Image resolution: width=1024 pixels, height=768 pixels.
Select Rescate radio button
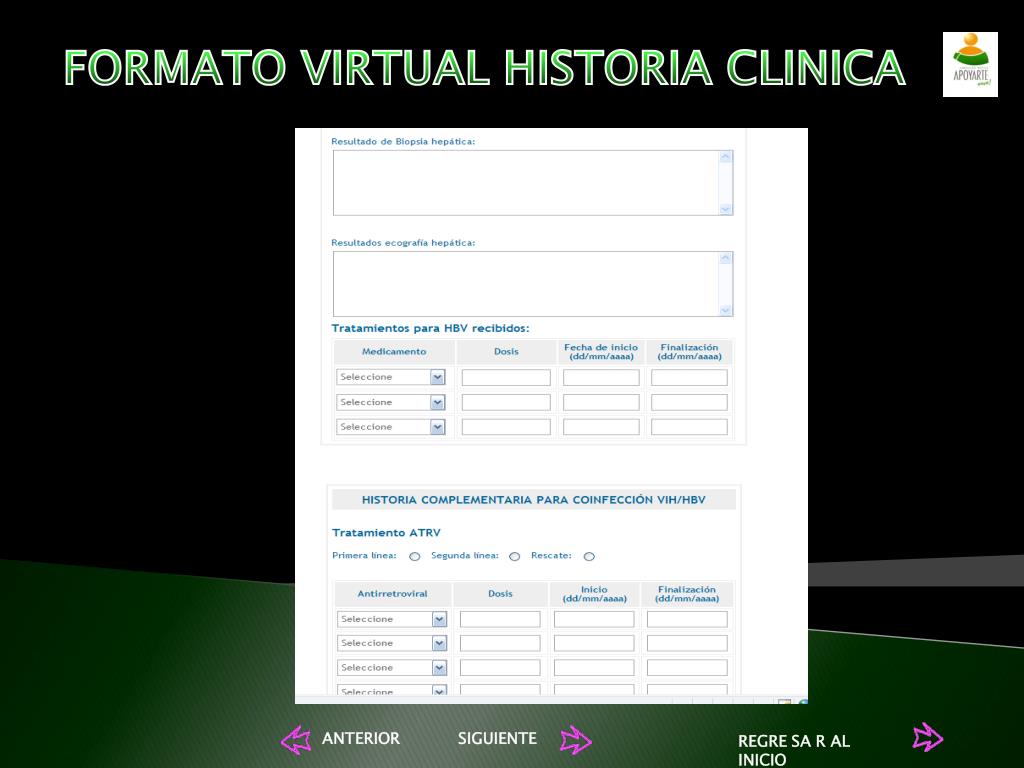point(589,556)
